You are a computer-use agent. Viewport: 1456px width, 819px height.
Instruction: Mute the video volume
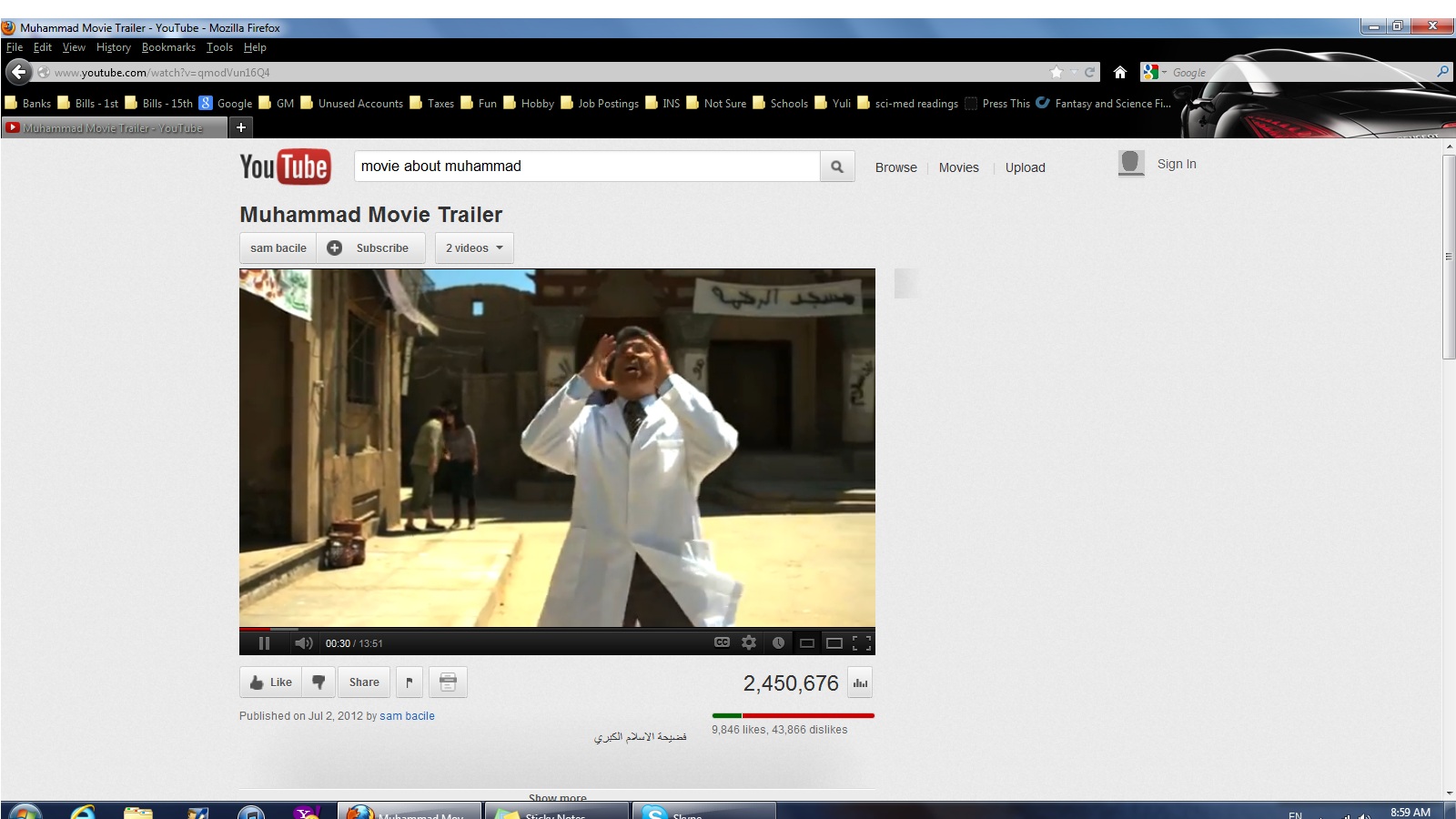point(303,643)
